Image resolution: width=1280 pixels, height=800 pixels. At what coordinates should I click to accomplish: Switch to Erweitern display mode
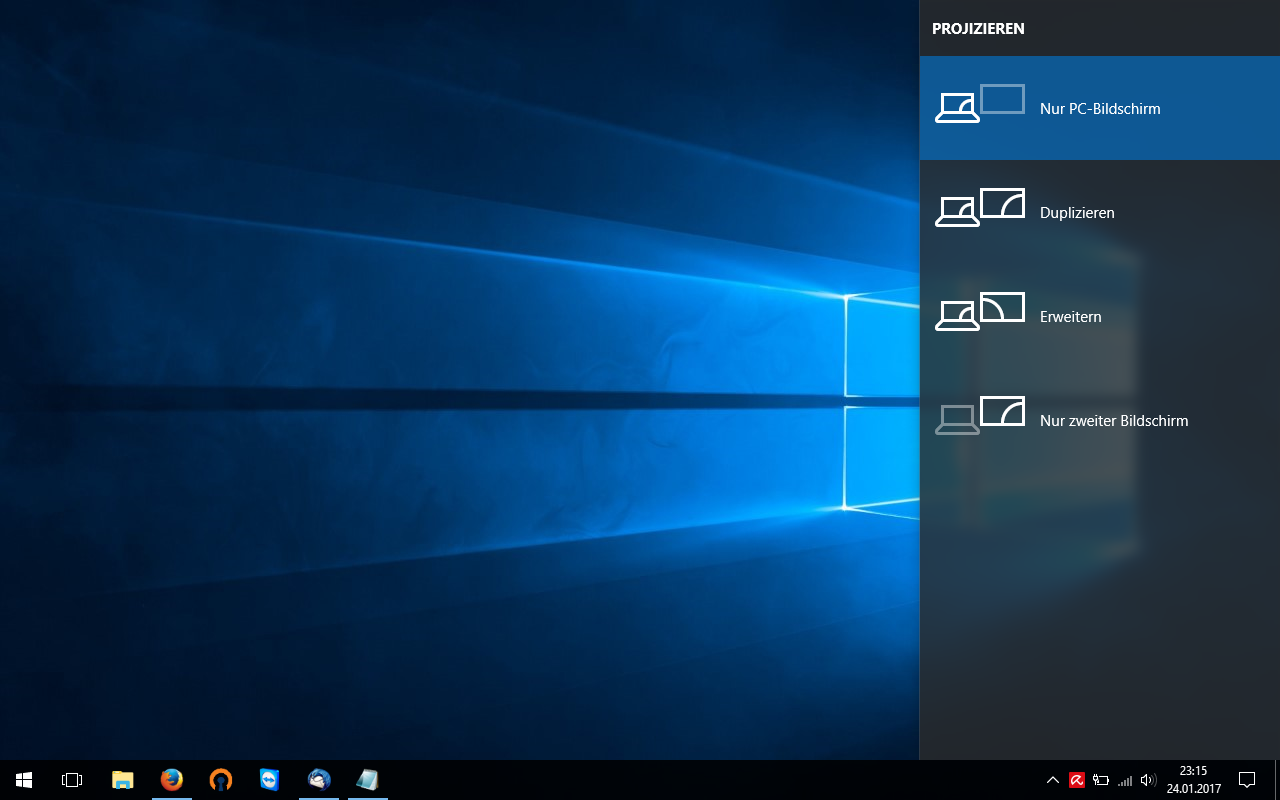click(x=1100, y=316)
